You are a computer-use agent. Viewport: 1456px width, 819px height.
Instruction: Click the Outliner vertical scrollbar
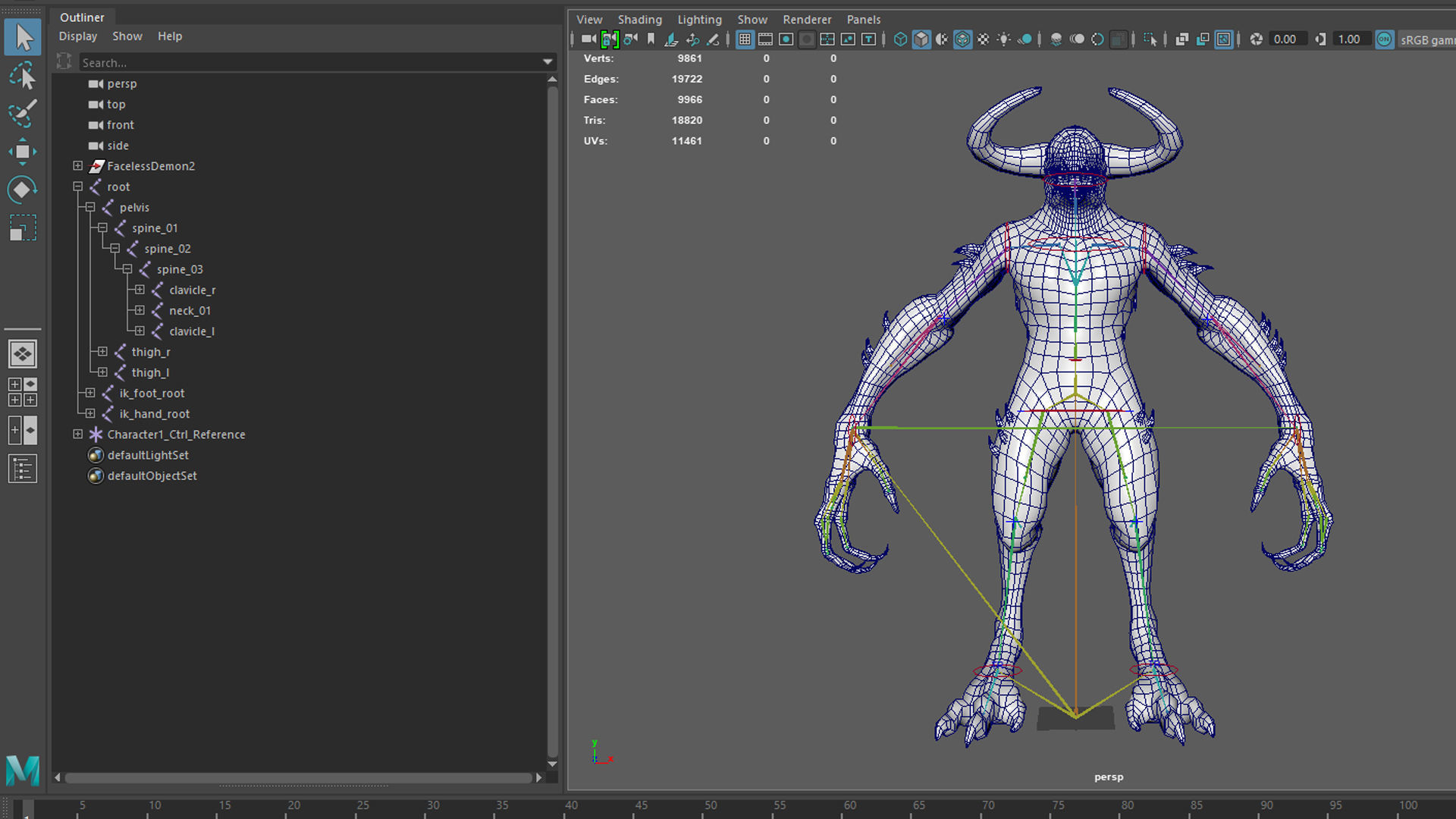(552, 421)
